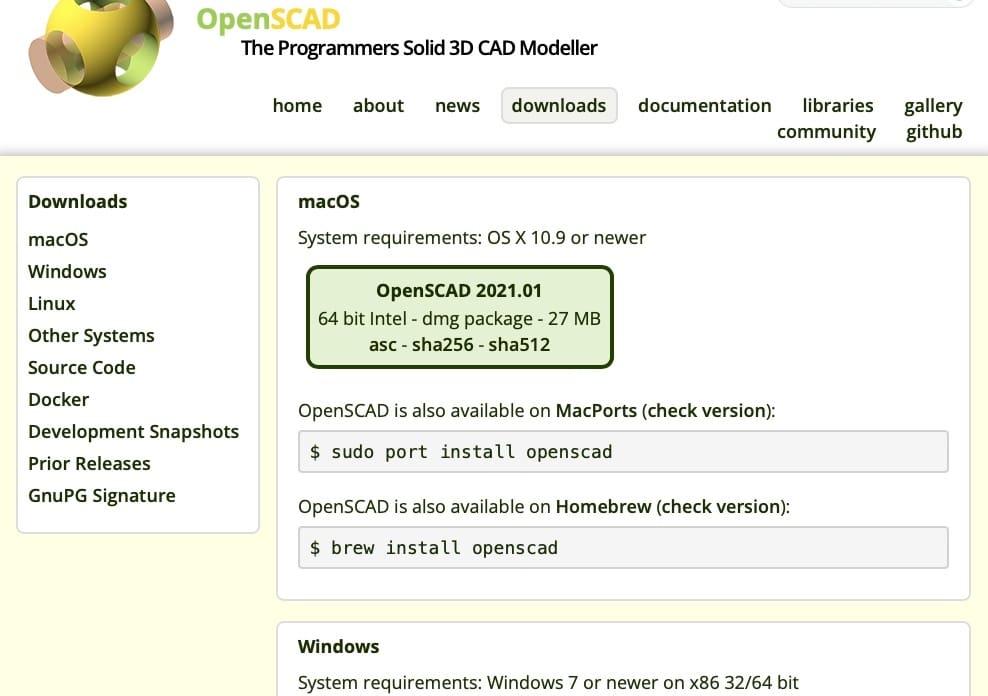The image size is (988, 696).
Task: Click the sudo port install command box
Action: pos(623,452)
